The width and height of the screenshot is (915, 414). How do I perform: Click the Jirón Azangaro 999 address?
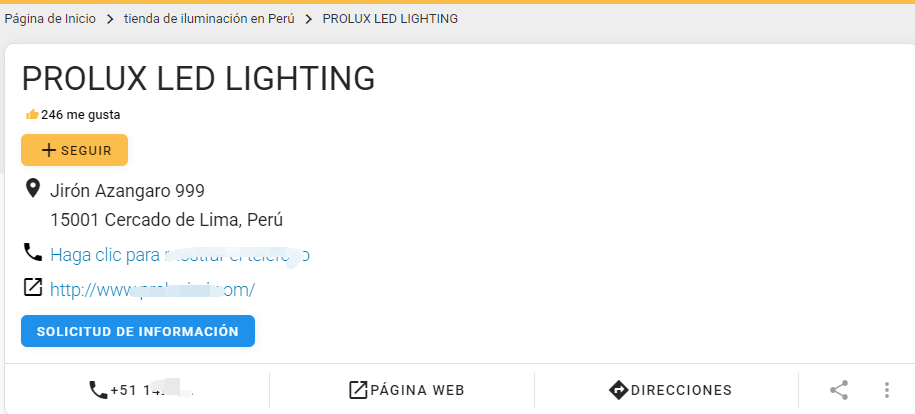pos(127,190)
